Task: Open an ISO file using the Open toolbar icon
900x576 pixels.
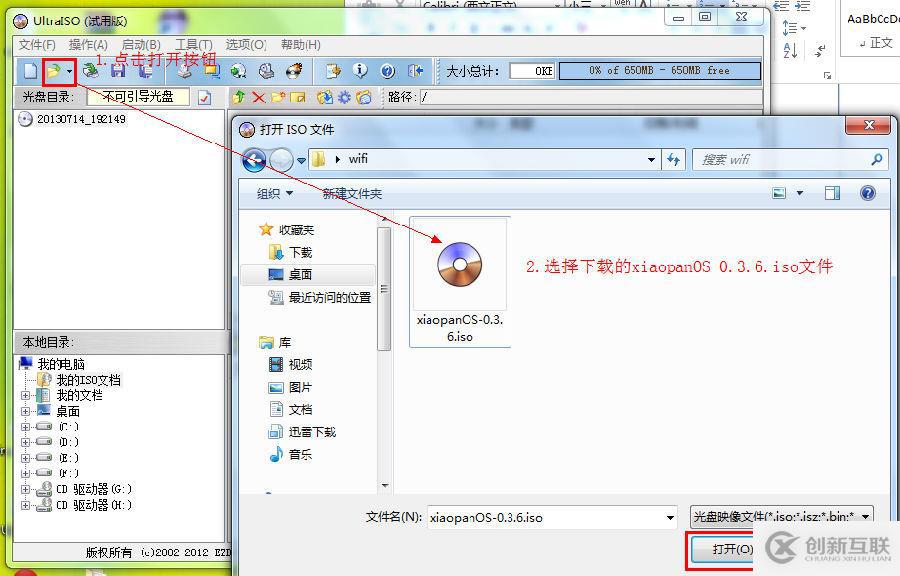Action: pyautogui.click(x=55, y=71)
